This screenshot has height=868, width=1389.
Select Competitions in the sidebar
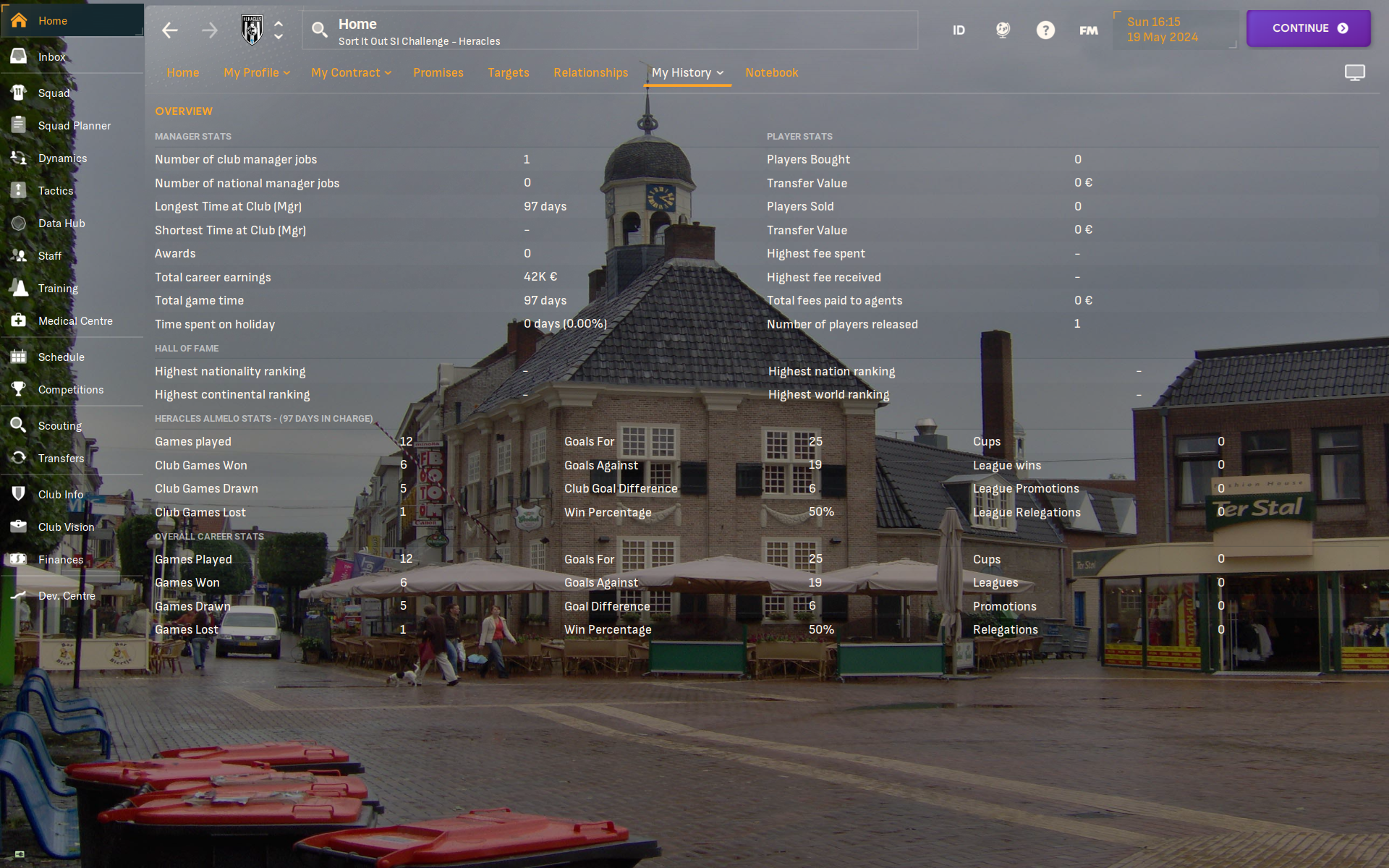pyautogui.click(x=71, y=390)
